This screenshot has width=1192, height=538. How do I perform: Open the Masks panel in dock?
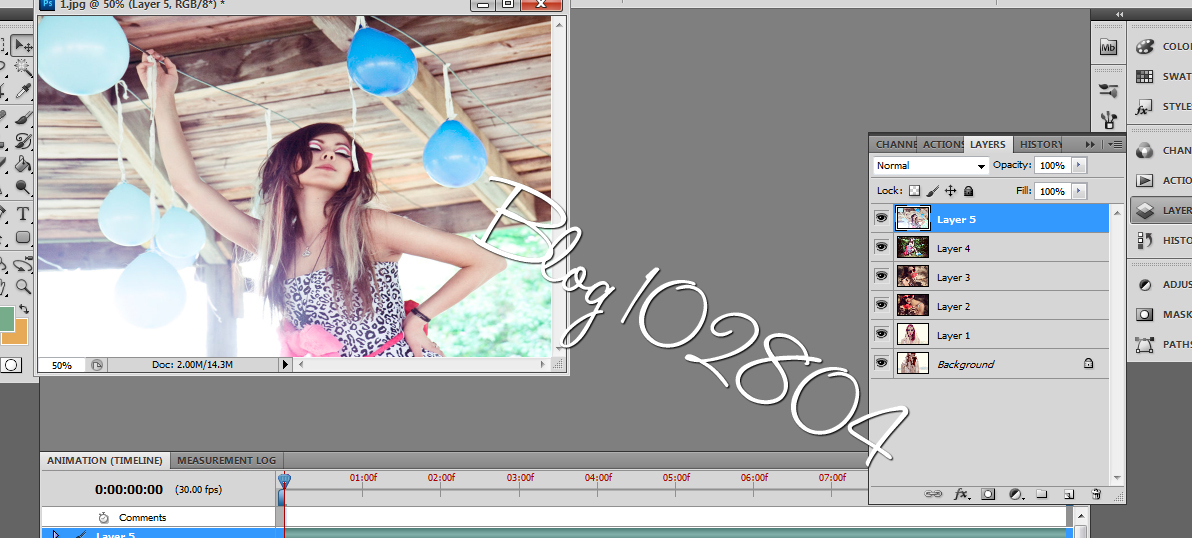(x=1160, y=314)
